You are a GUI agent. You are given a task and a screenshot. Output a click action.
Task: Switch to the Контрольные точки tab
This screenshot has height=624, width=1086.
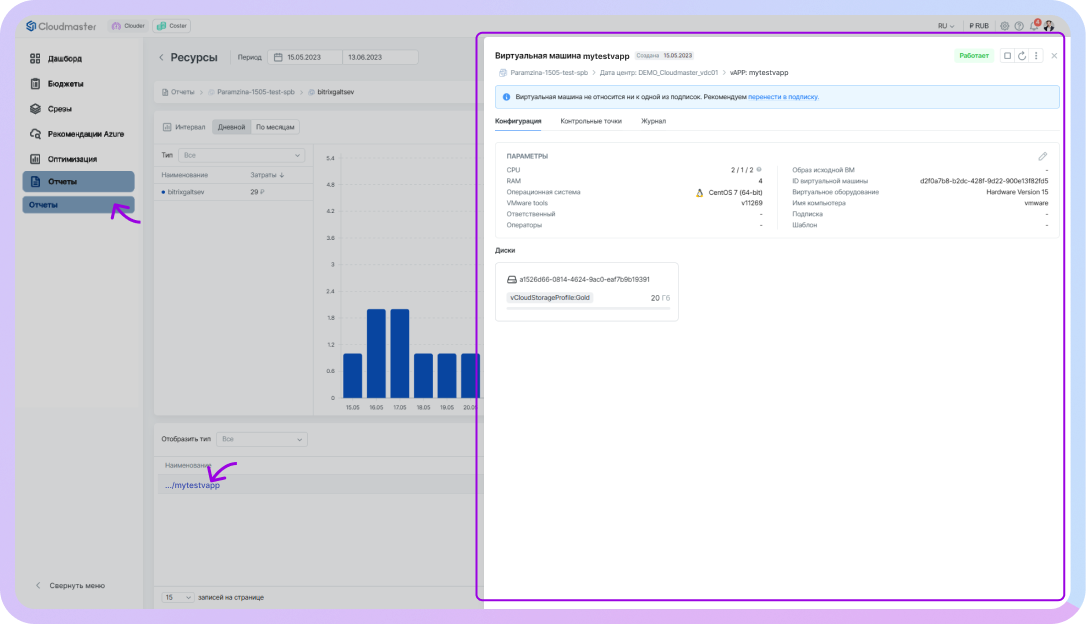pyautogui.click(x=590, y=121)
